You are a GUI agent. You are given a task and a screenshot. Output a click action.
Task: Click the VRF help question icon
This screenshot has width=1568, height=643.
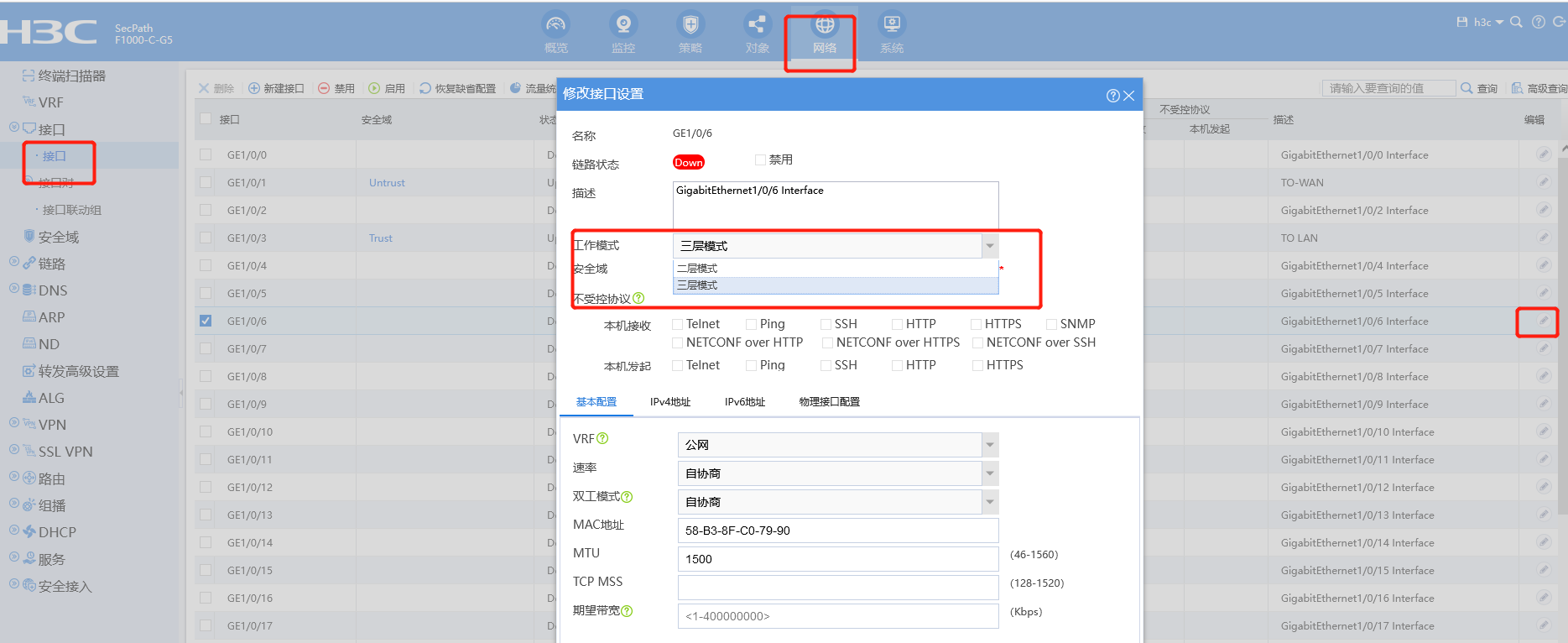[x=602, y=438]
